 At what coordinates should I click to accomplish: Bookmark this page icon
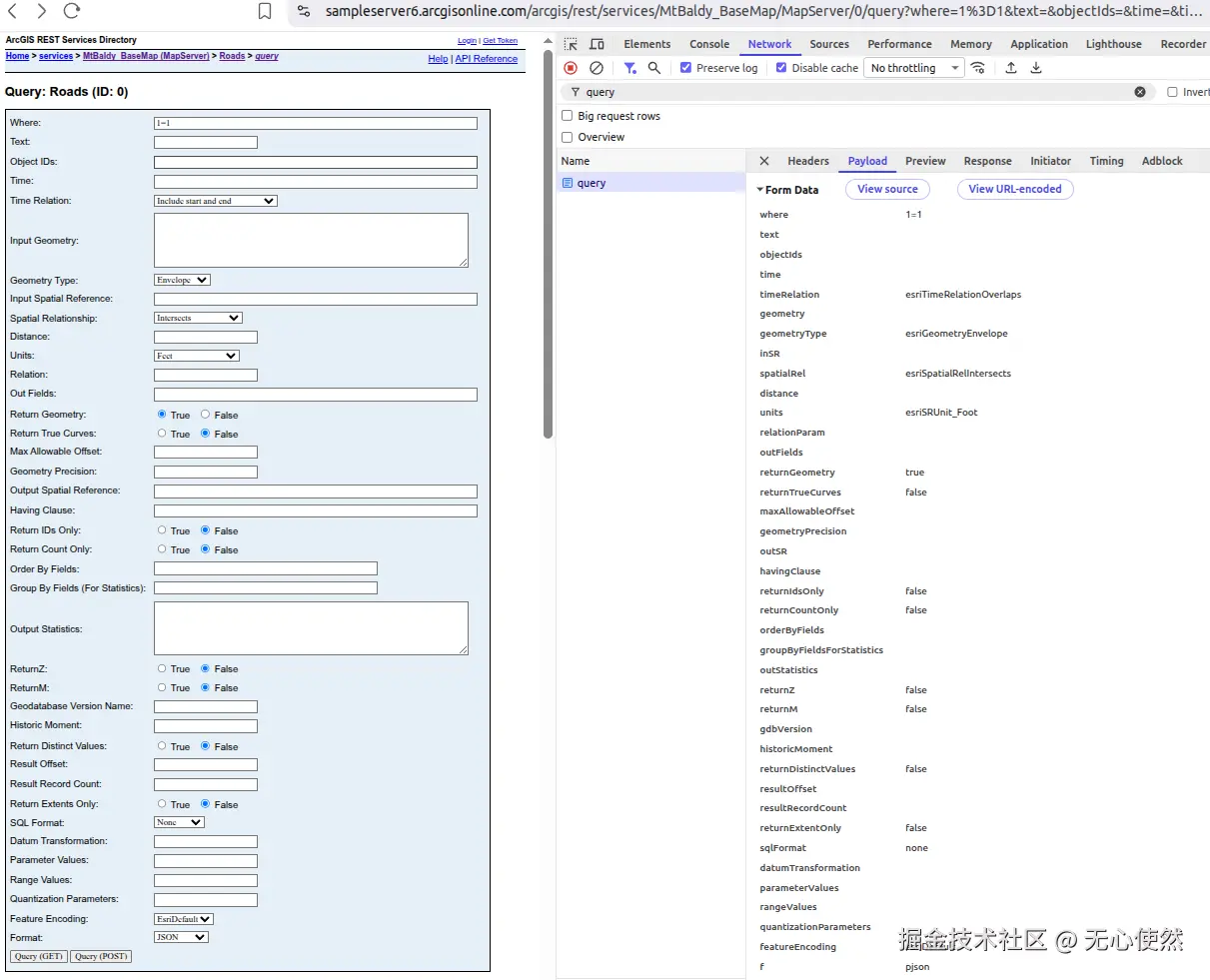point(265,11)
